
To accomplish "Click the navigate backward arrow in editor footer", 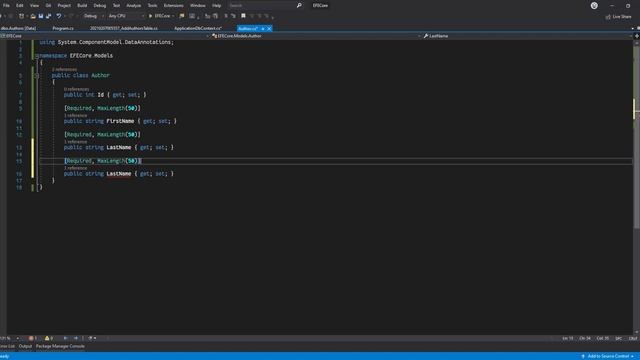I will (x=65, y=338).
